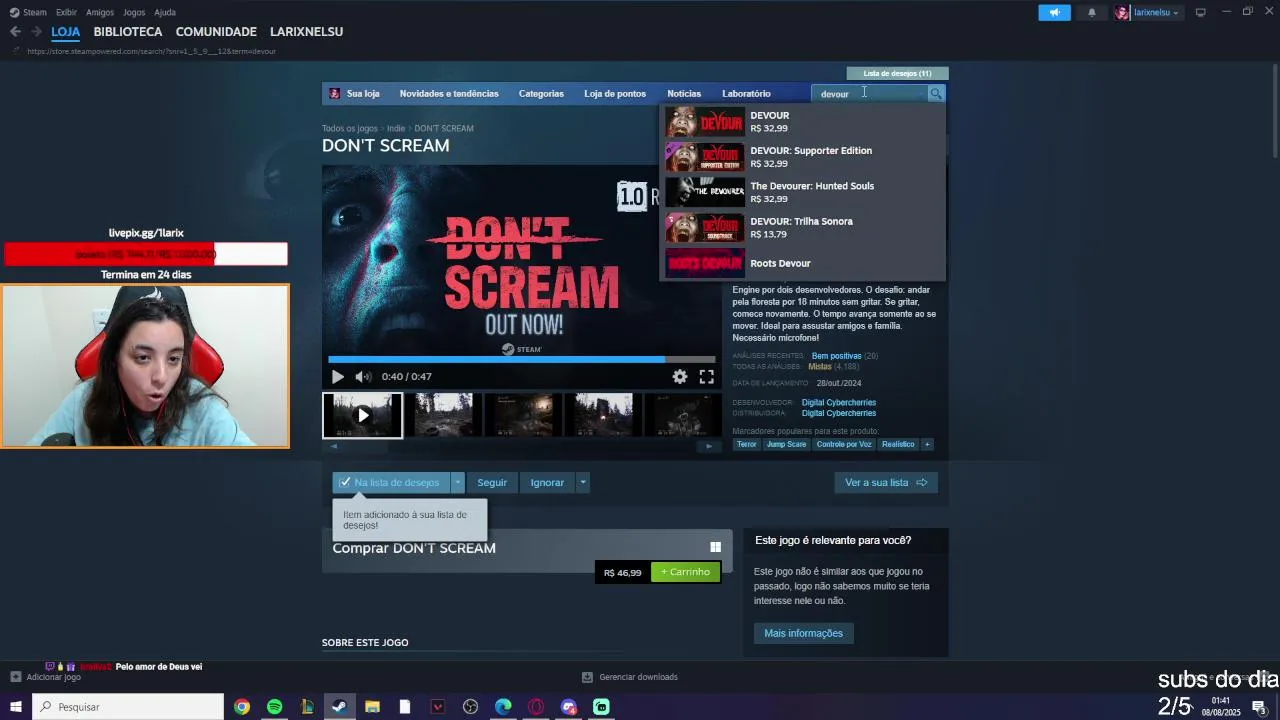Open File Explorer from the taskbar
This screenshot has height=720, width=1280.
[372, 707]
